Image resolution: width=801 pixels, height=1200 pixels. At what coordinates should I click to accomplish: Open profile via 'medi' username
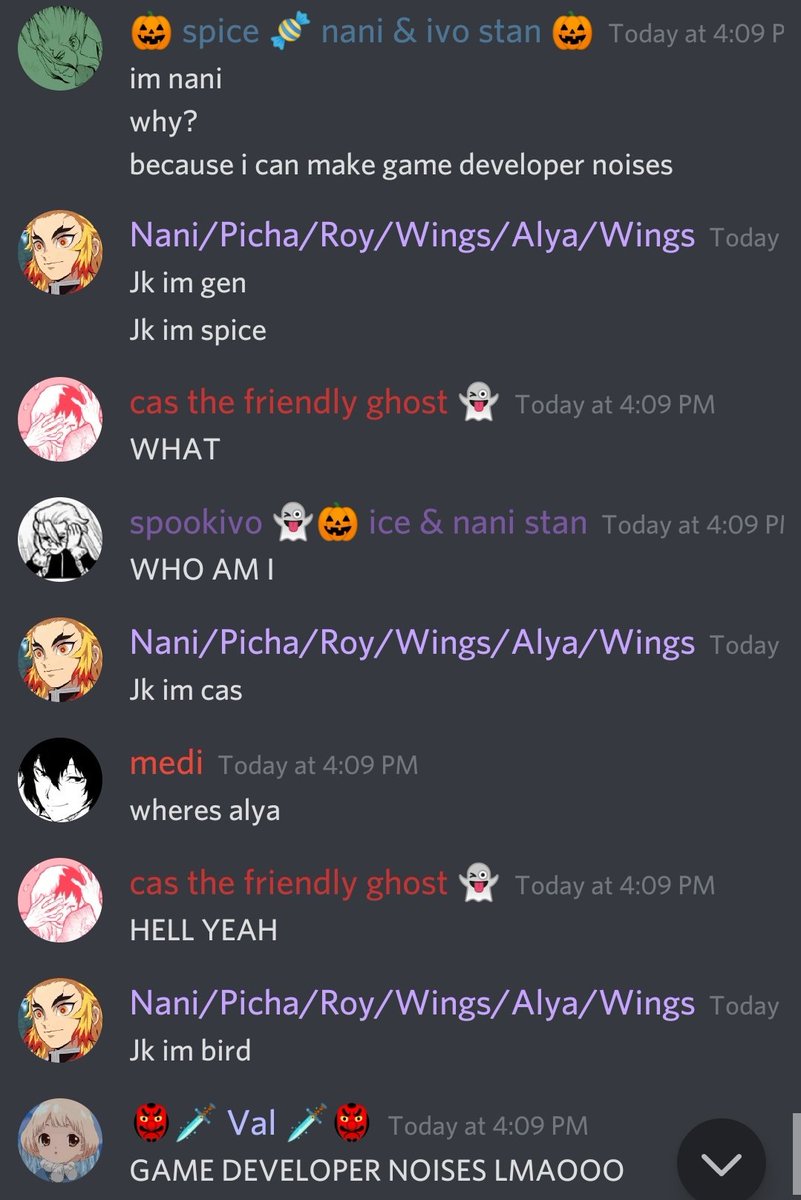167,764
